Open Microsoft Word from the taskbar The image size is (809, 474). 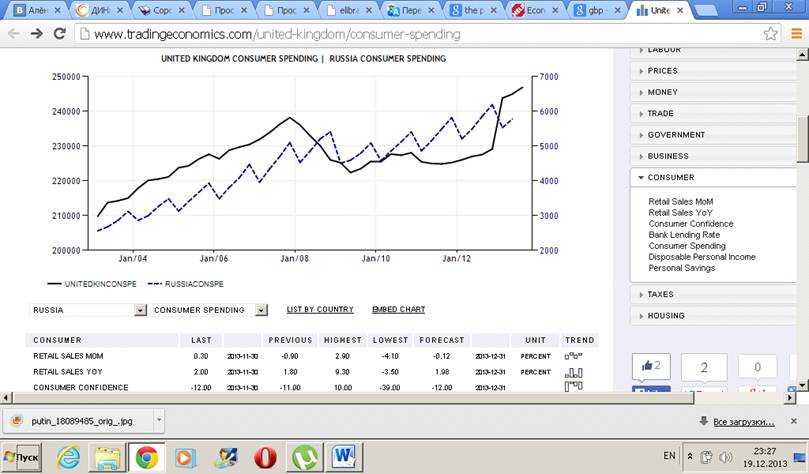click(343, 457)
